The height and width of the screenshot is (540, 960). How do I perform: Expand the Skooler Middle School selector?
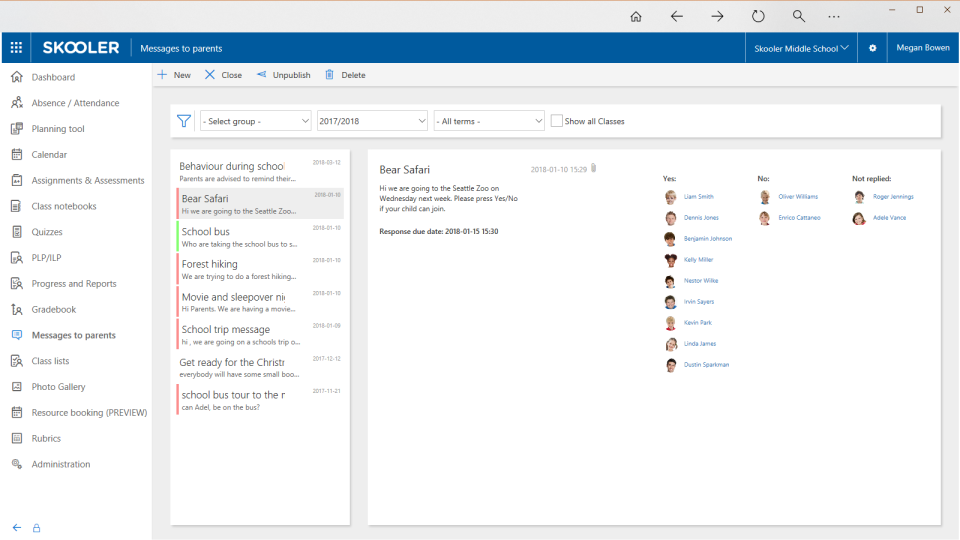click(x=802, y=48)
